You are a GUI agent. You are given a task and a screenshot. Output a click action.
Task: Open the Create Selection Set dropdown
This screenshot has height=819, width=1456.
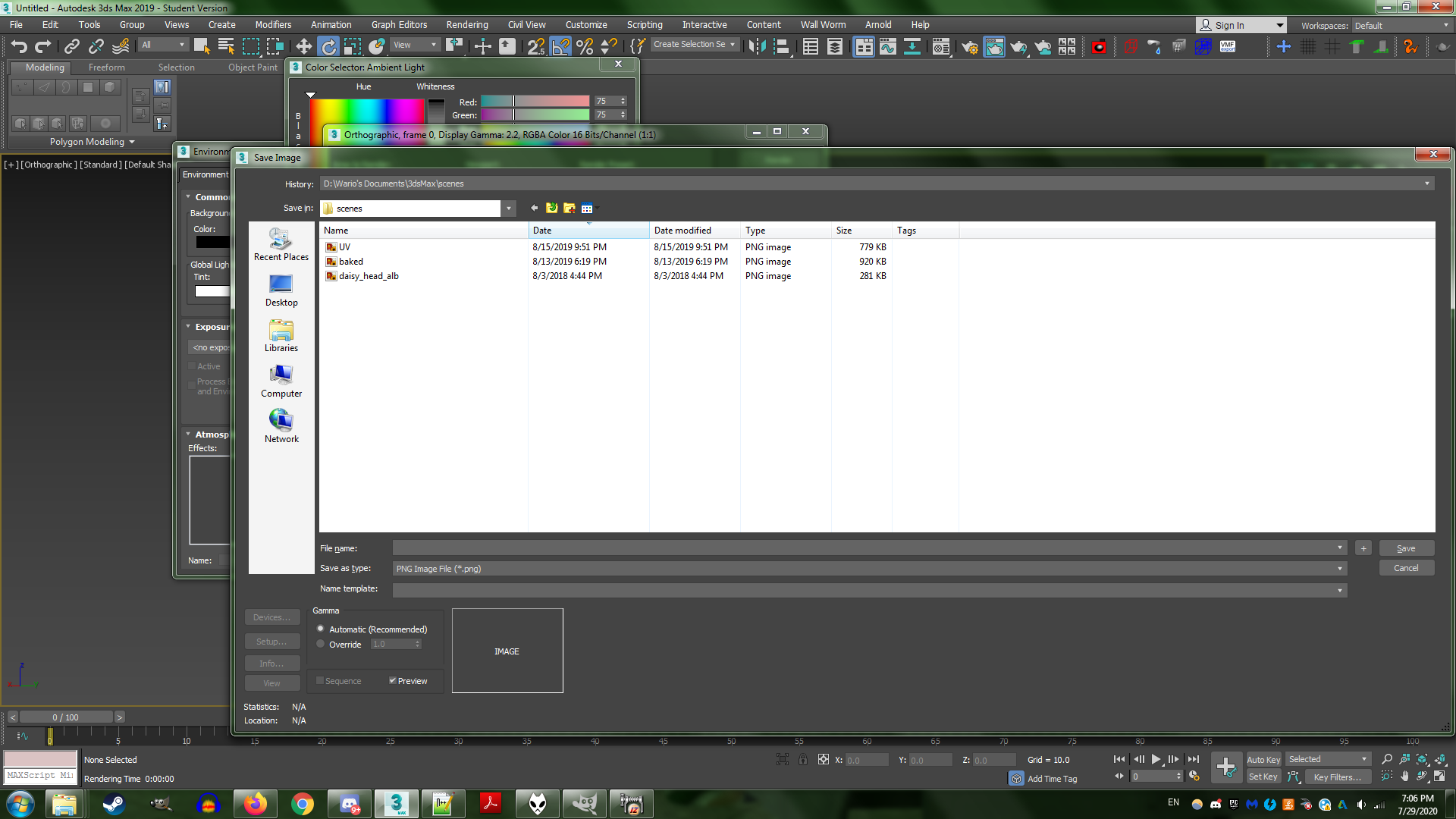coord(695,45)
